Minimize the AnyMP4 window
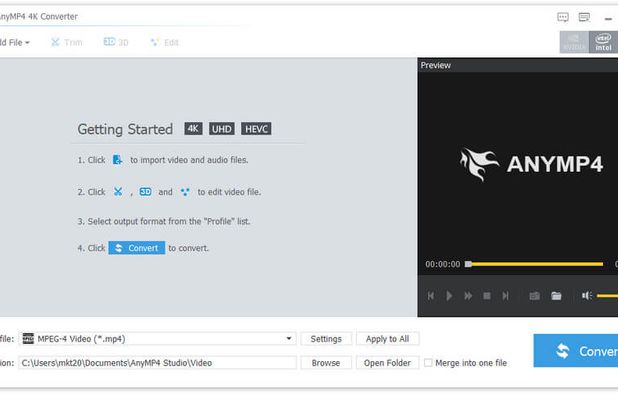 pyautogui.click(x=608, y=18)
